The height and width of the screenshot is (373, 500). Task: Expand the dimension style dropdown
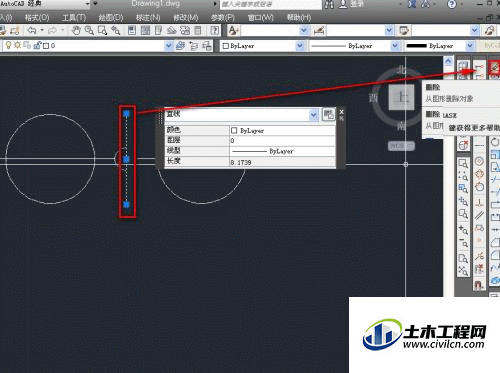(389, 31)
